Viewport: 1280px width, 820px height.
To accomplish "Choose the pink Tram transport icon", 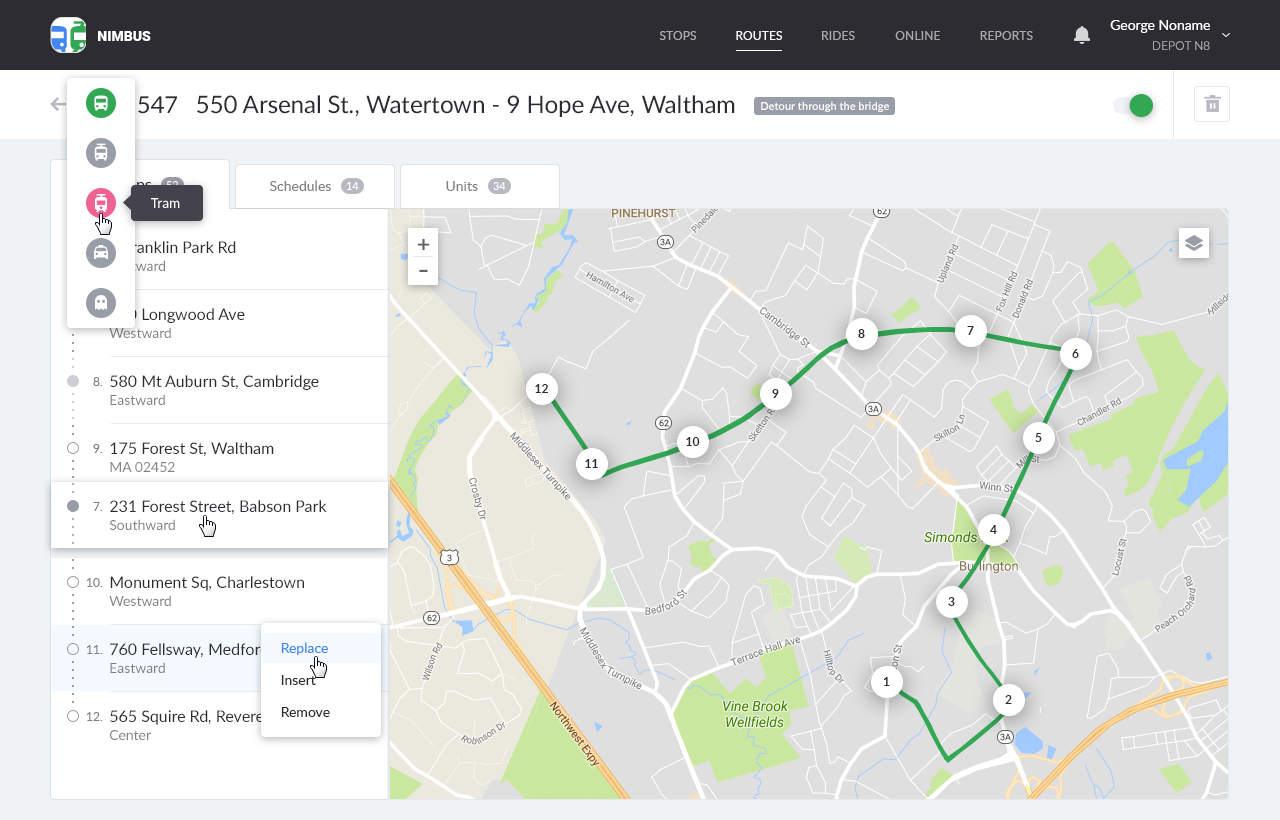I will click(x=101, y=203).
